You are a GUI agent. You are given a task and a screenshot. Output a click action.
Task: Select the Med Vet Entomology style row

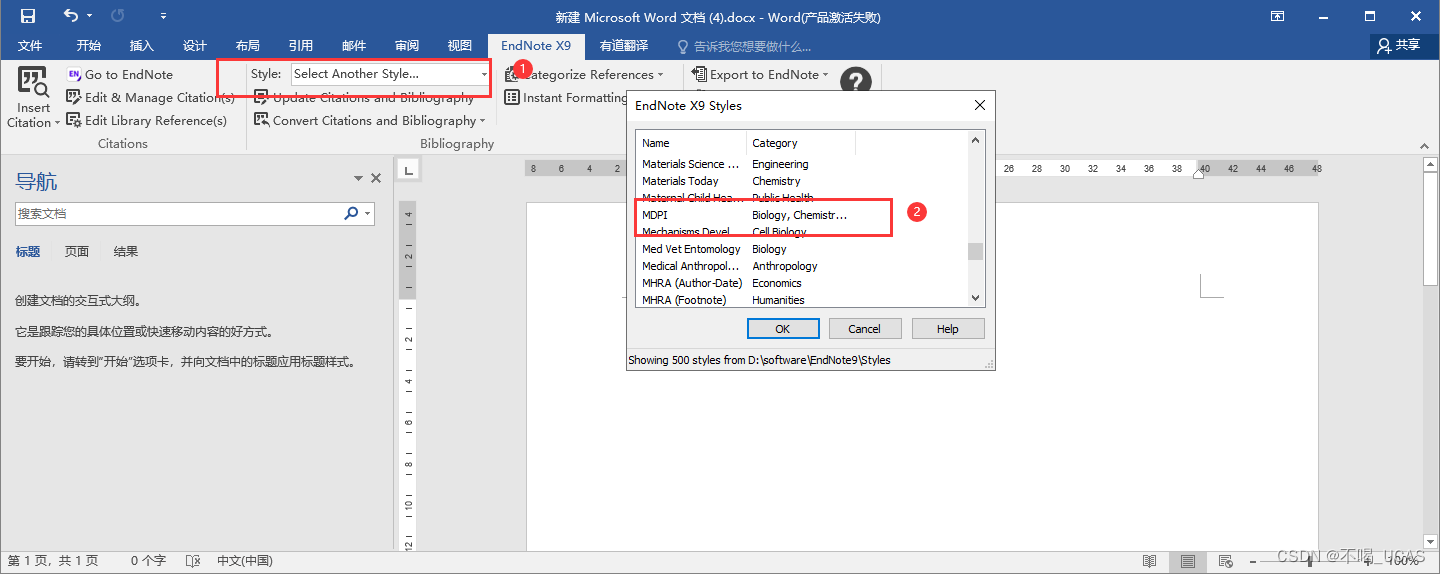(x=802, y=249)
